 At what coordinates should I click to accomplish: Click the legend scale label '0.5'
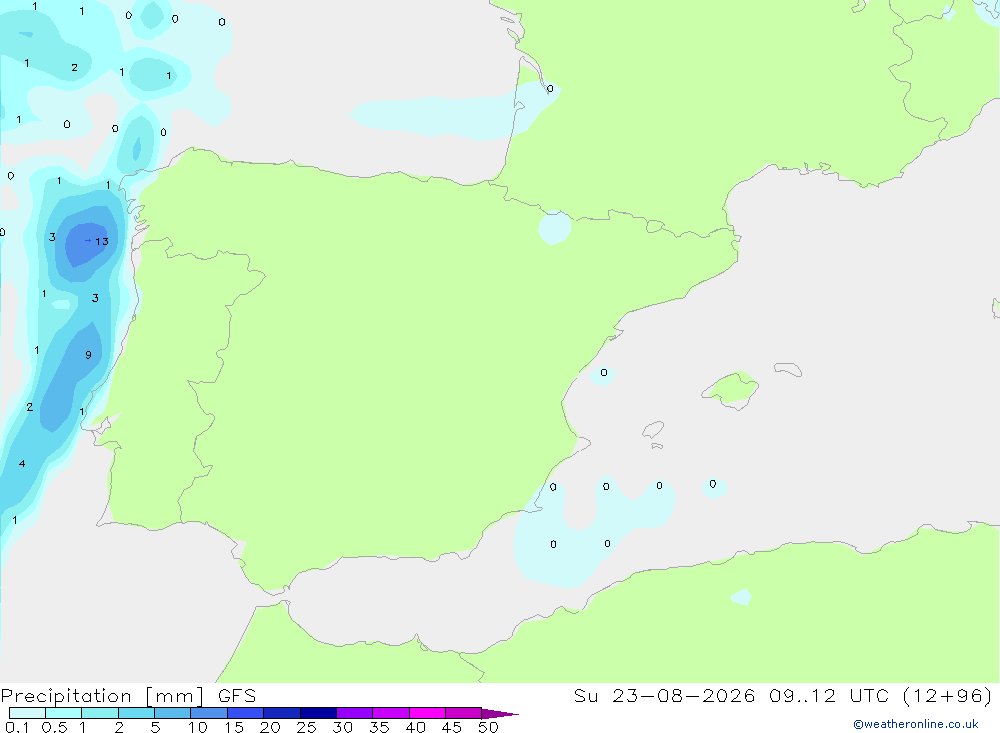coord(54,727)
